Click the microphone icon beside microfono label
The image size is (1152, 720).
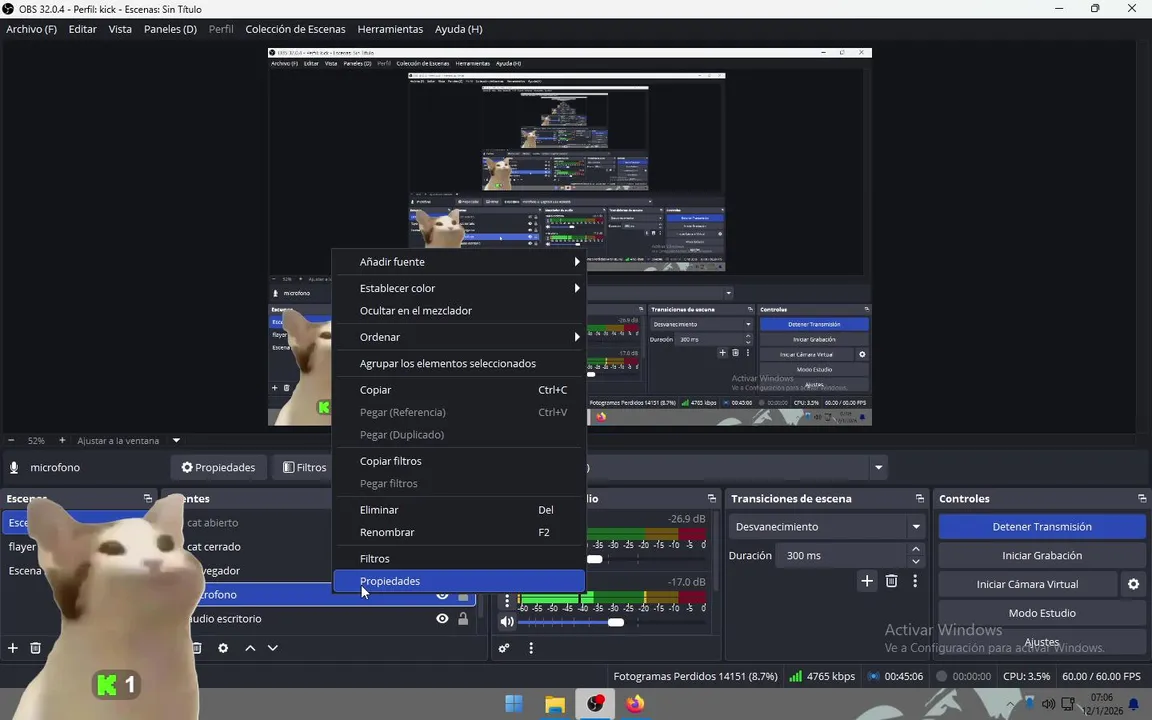[14, 467]
